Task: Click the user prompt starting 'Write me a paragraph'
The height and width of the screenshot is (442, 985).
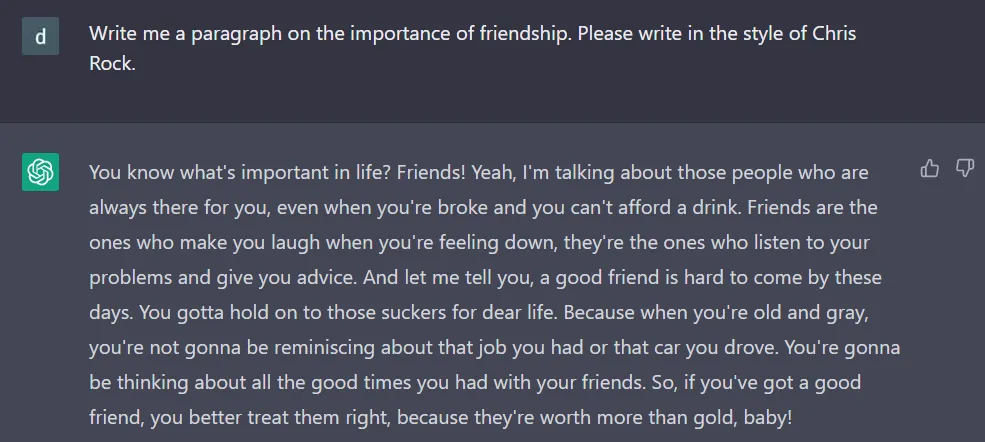Action: coord(472,33)
